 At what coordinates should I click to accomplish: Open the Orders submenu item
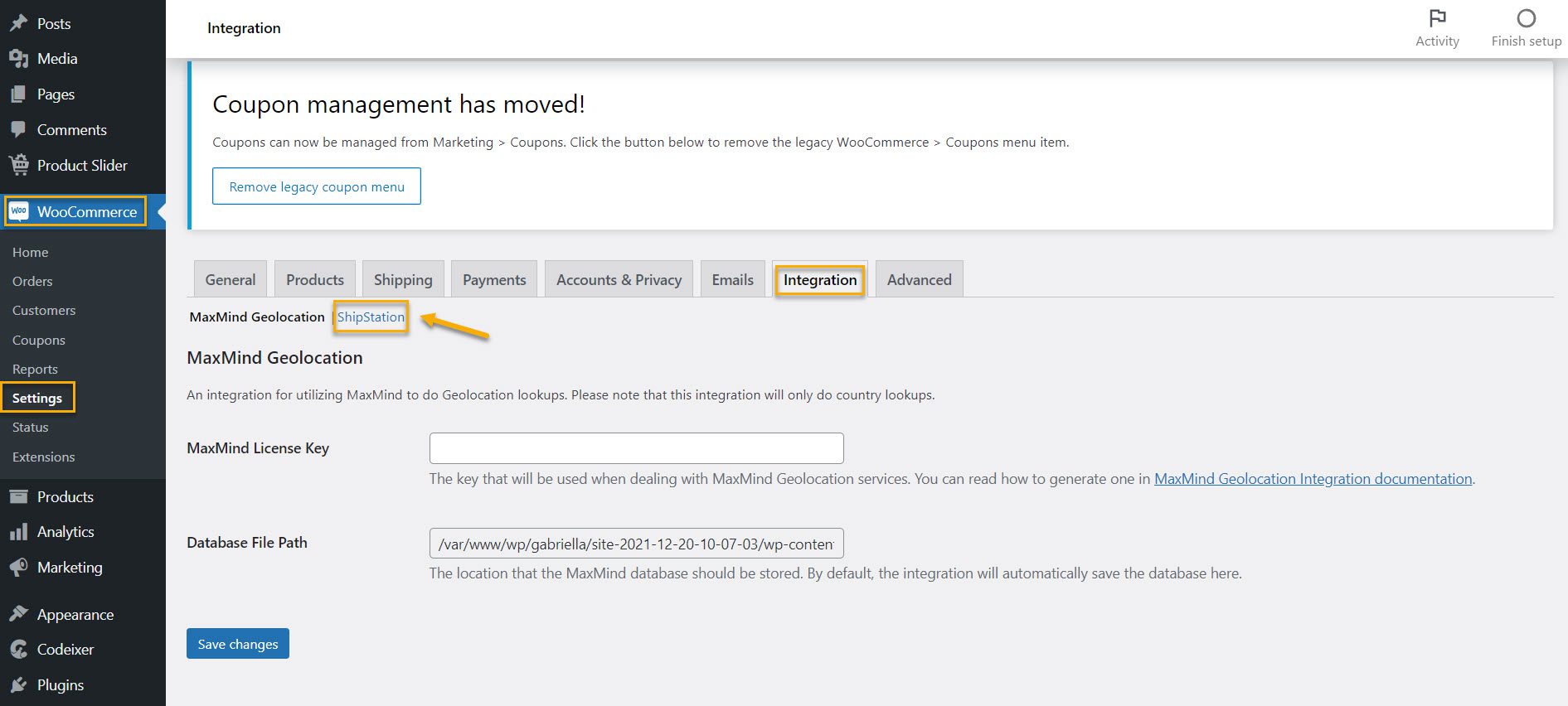[x=32, y=282]
